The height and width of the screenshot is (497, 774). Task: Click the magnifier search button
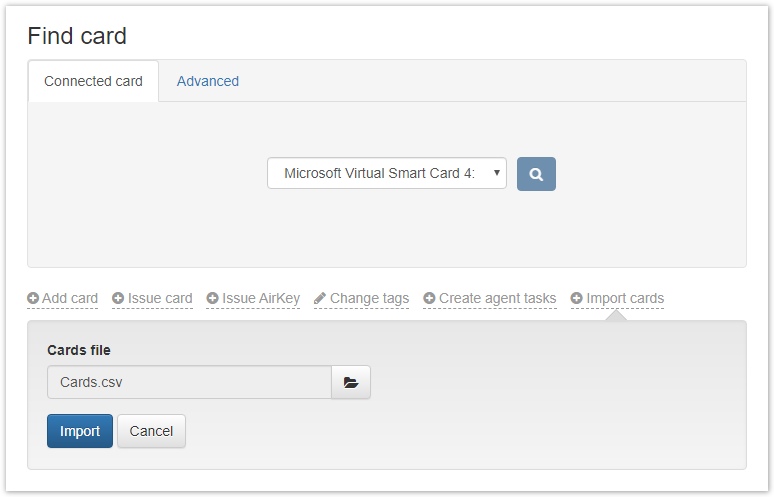pos(536,174)
